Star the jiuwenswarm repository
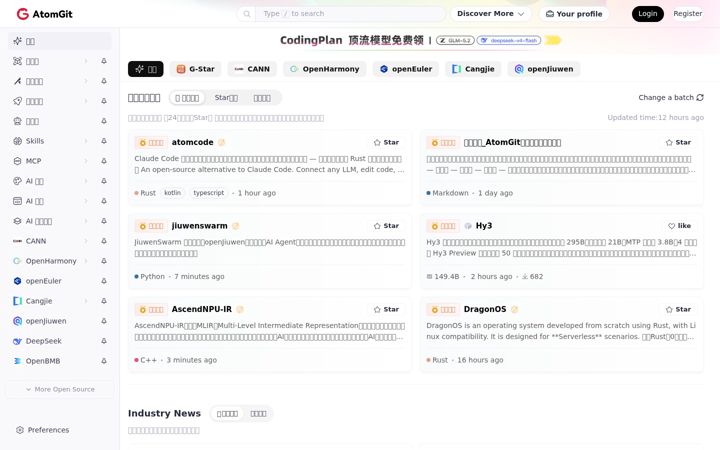The height and width of the screenshot is (450, 720). (386, 226)
